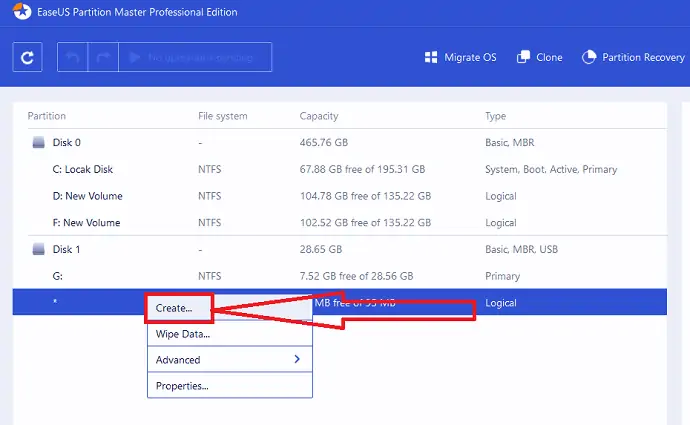This screenshot has height=425, width=690.
Task: Click the Logical type in highlighted row
Action: 501,303
